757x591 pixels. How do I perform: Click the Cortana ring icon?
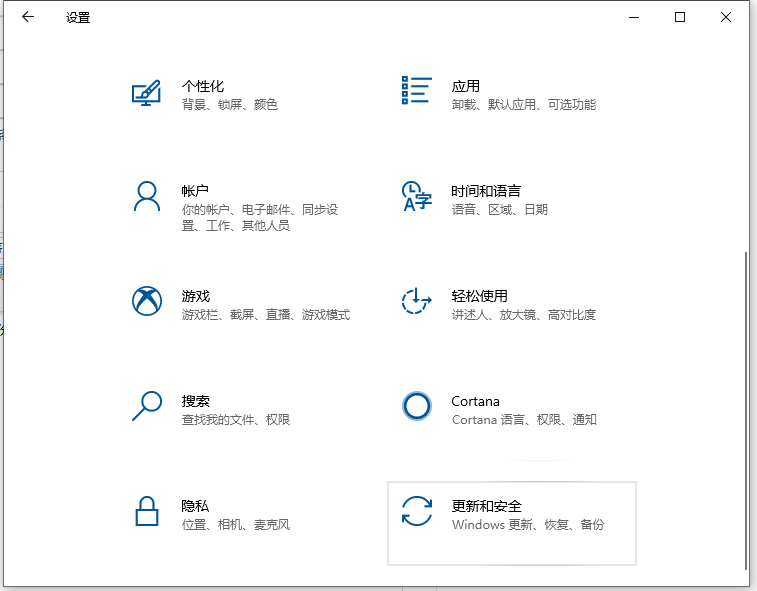coord(416,406)
